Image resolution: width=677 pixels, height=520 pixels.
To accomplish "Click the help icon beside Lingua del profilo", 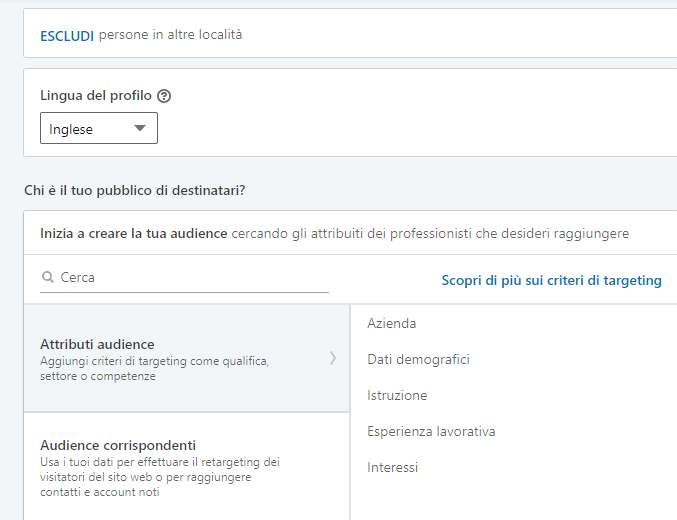I will (164, 96).
